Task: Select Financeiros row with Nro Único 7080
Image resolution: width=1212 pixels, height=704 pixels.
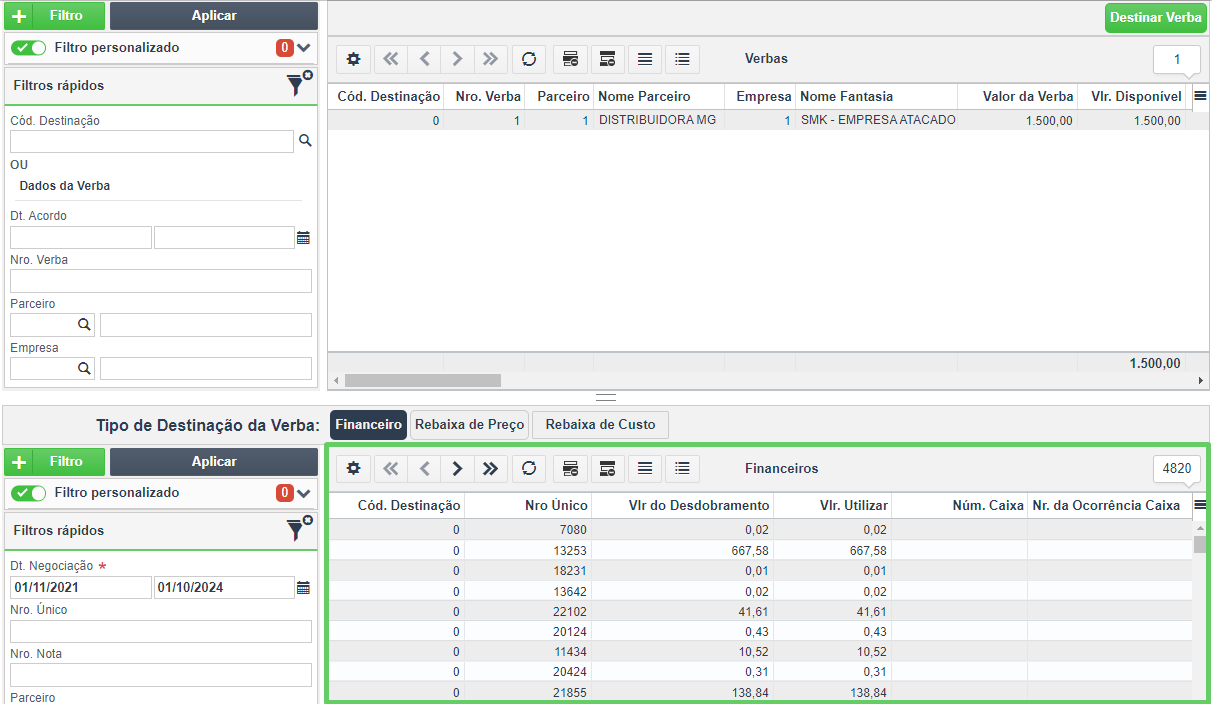Action: tap(760, 530)
